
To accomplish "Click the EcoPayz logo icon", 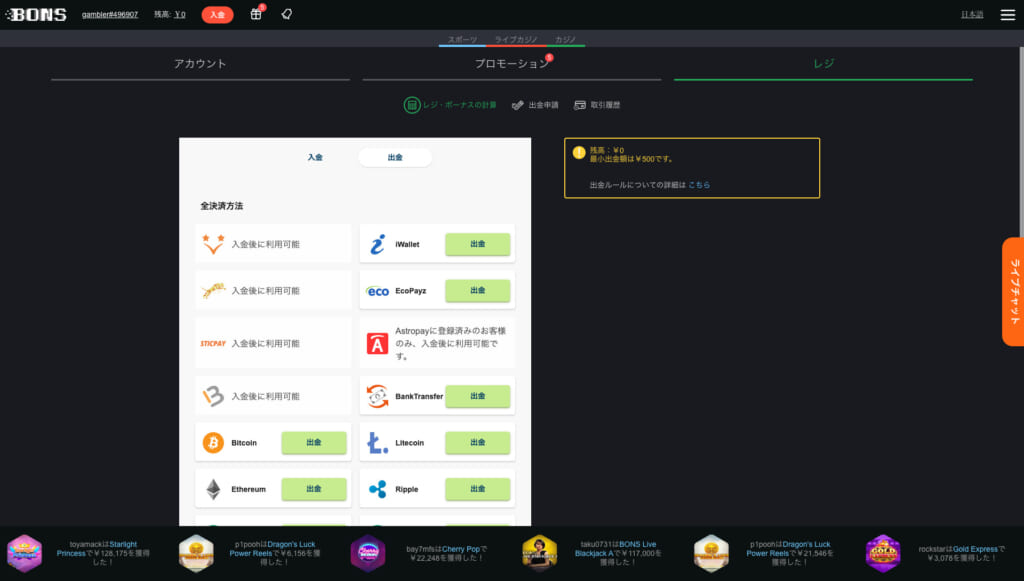I will pos(377,291).
